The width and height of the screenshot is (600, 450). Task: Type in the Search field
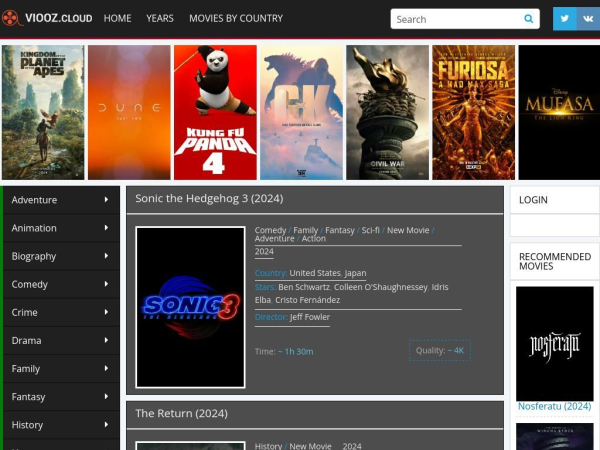tap(455, 19)
